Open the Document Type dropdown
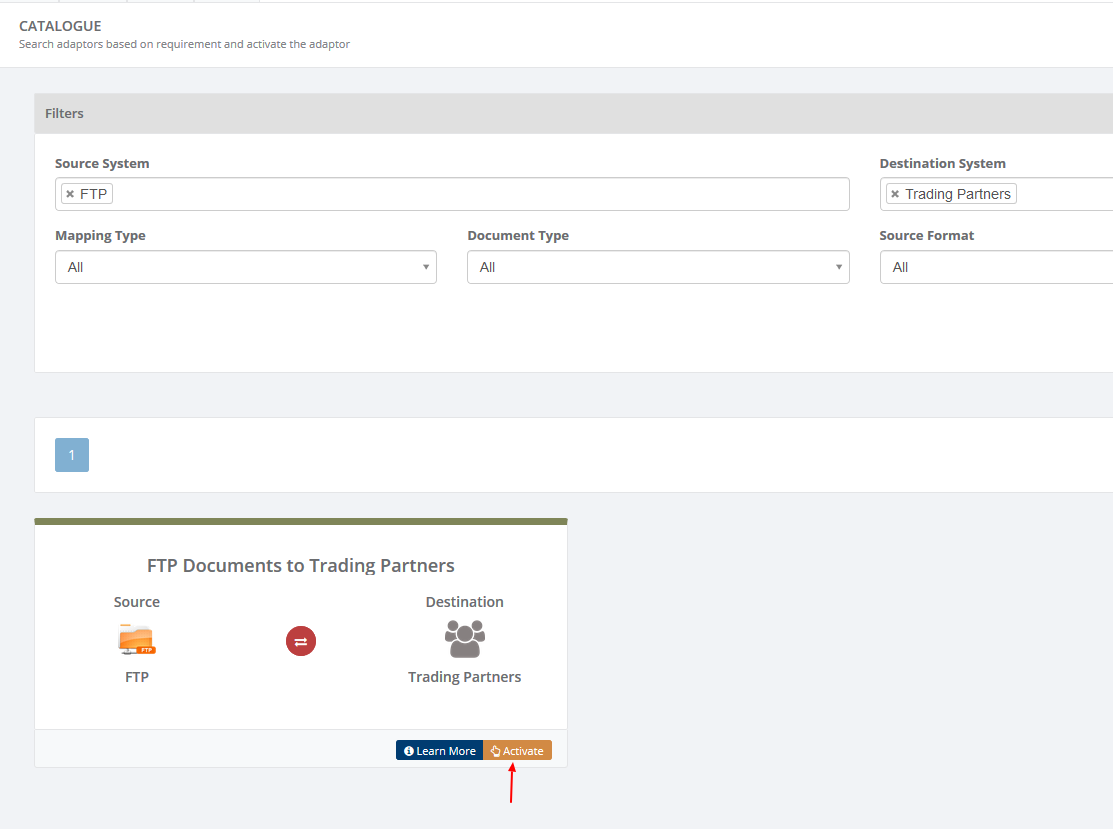1113x829 pixels. pyautogui.click(x=658, y=267)
